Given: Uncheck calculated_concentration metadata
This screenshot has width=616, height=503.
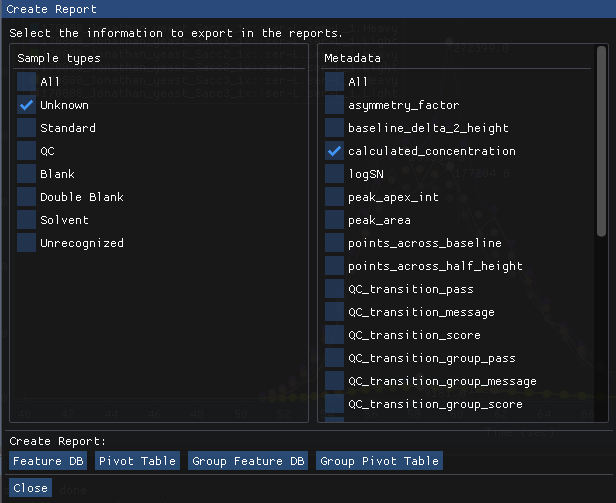Looking at the screenshot, I should 334,151.
